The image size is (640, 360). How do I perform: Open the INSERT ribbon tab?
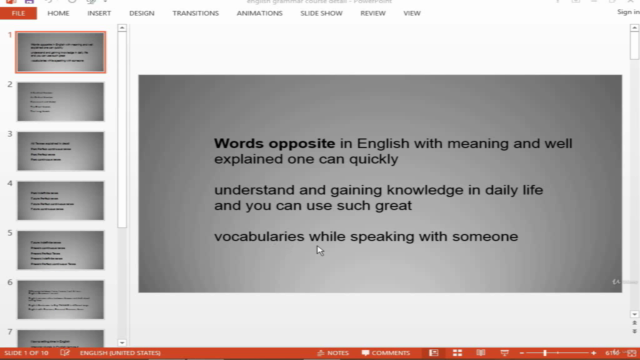99,13
